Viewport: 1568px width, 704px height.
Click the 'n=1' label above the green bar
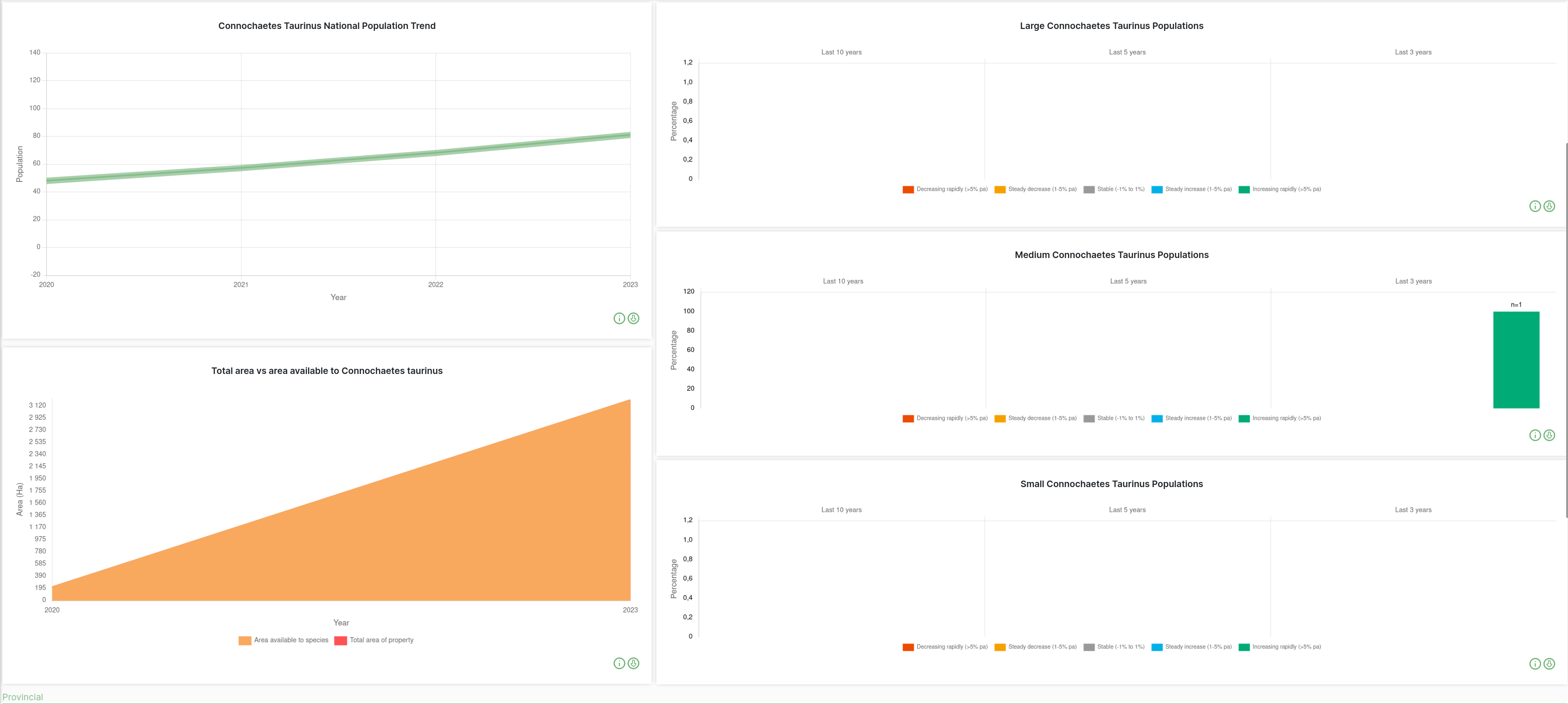pos(1516,305)
